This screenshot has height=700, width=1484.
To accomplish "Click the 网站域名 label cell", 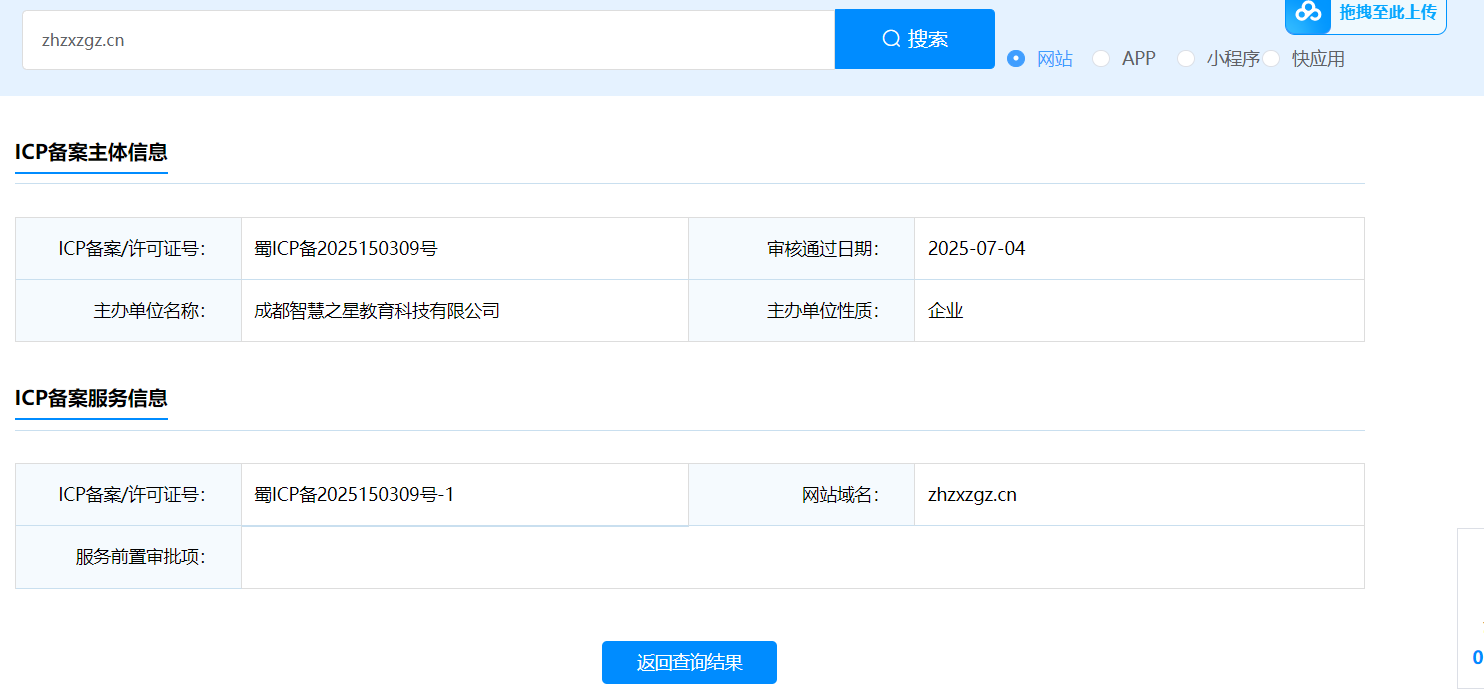I will [802, 494].
